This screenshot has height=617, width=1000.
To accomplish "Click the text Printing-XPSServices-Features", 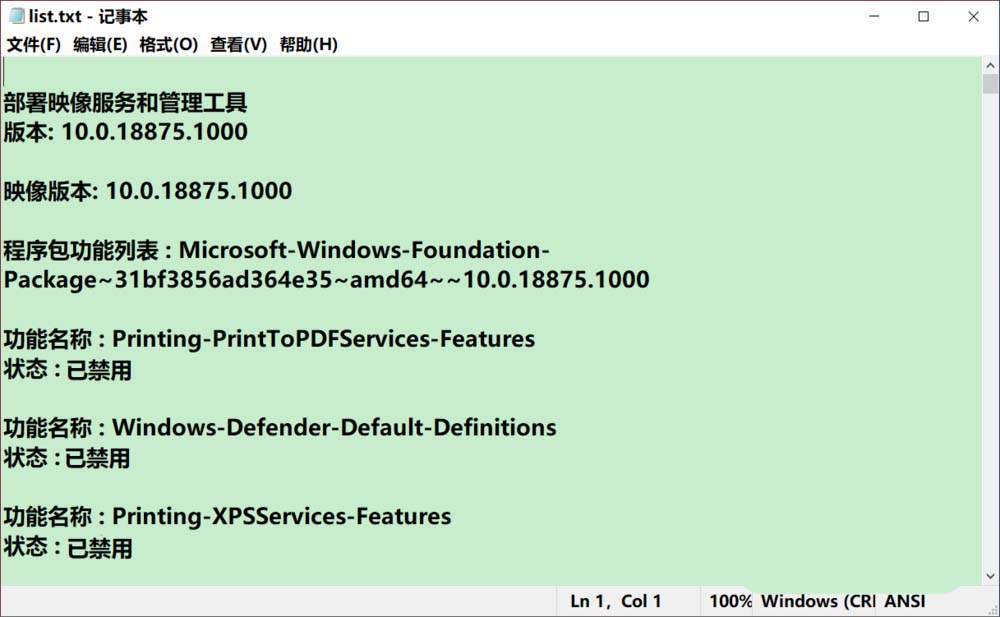I will pos(282,516).
